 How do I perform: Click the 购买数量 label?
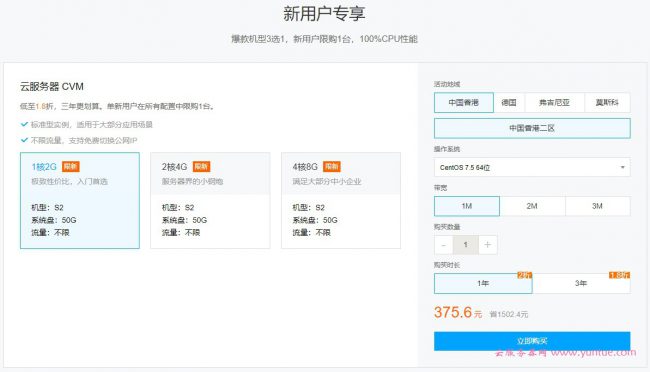[x=447, y=227]
